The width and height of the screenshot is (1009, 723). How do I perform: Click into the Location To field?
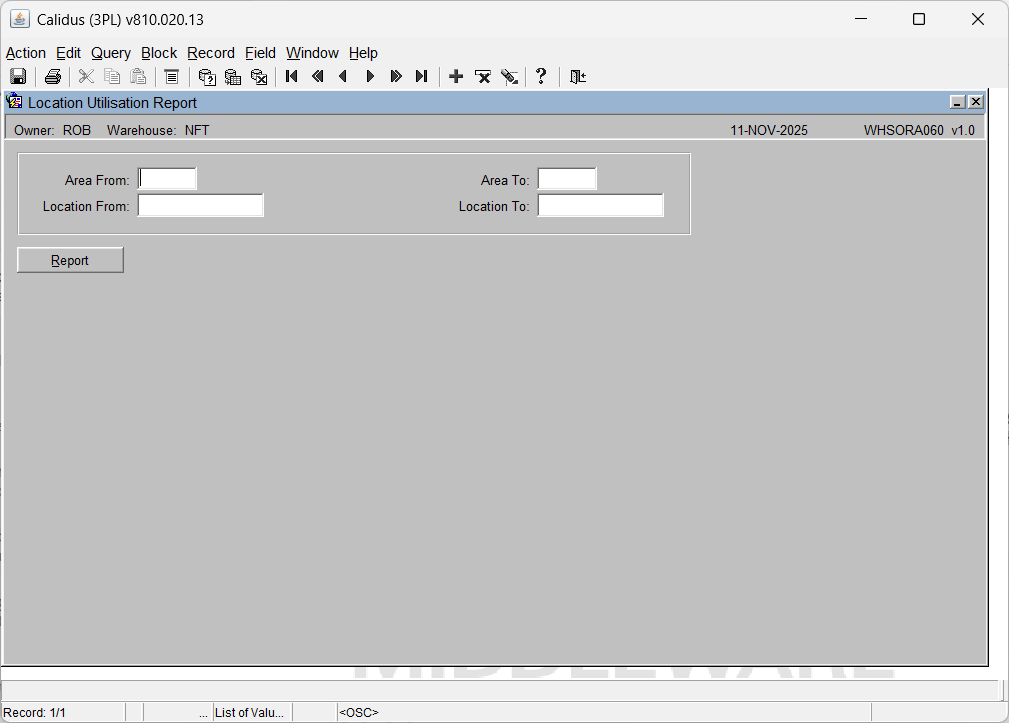(601, 206)
